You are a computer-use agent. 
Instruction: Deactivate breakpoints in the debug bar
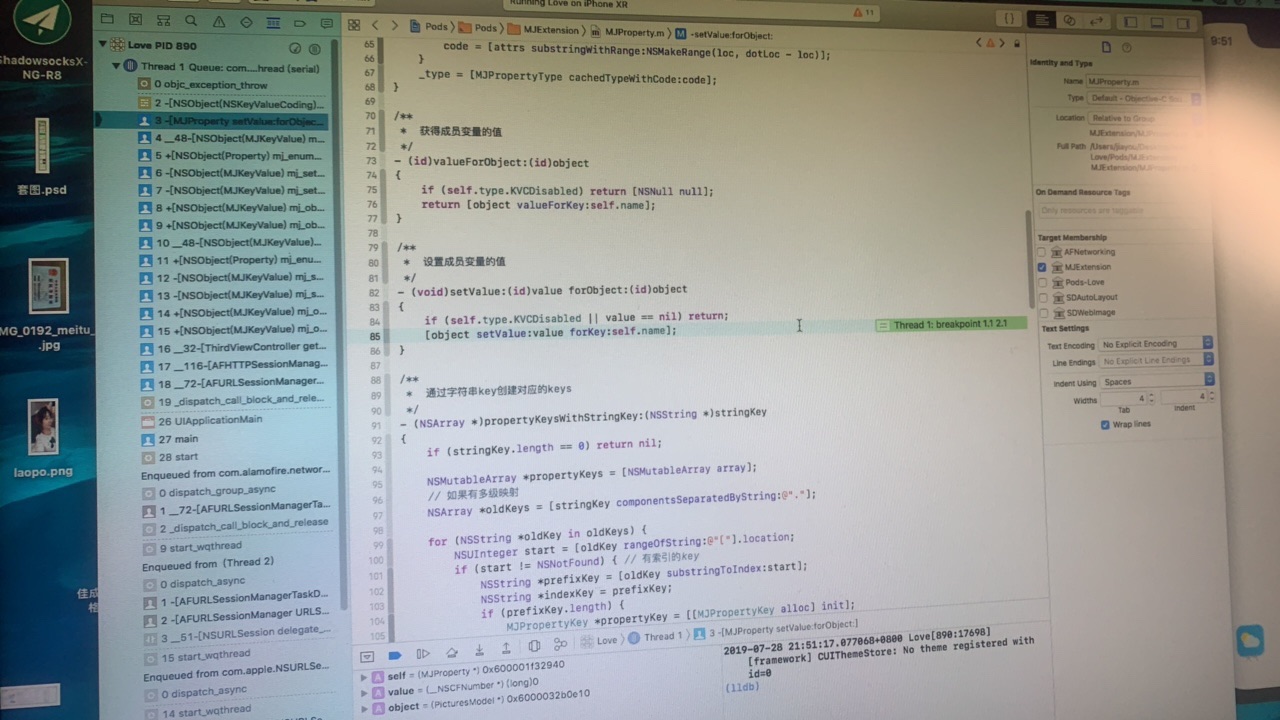395,655
